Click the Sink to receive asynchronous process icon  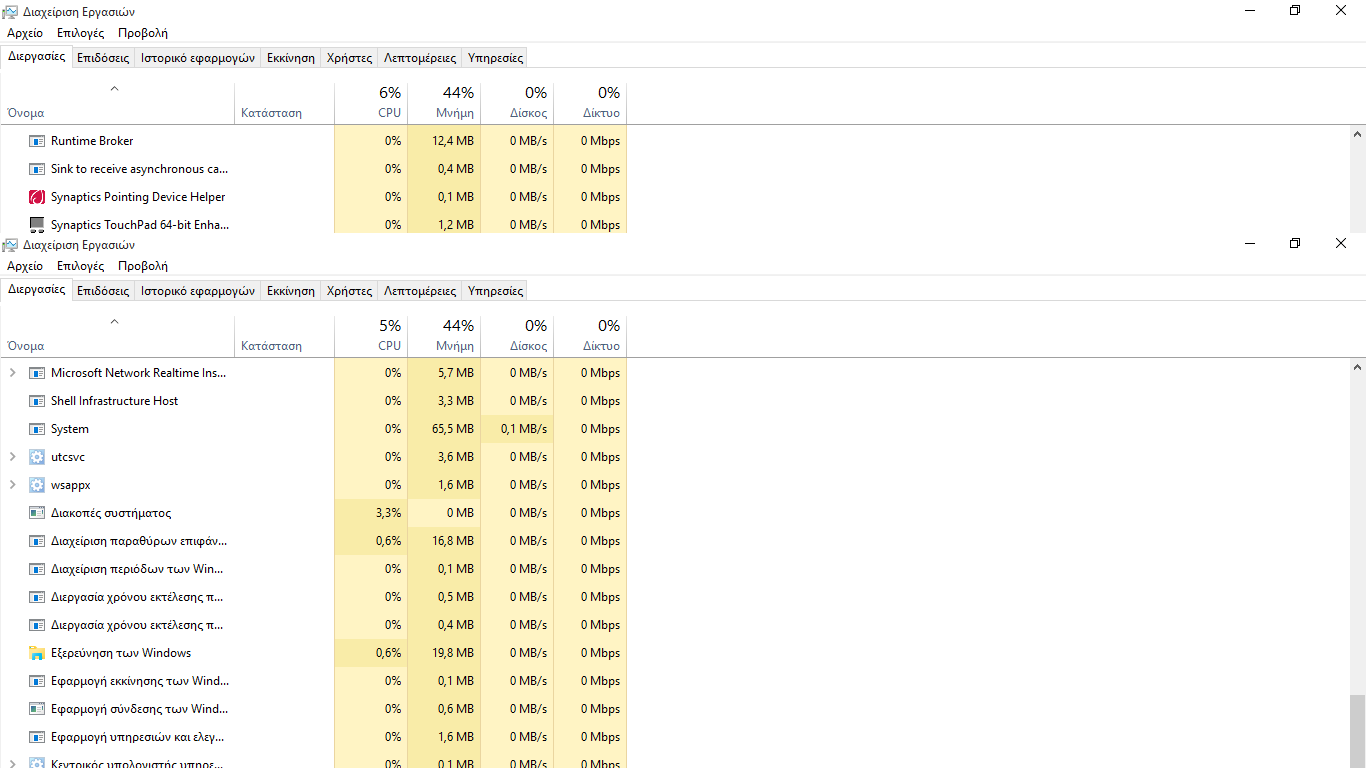37,169
